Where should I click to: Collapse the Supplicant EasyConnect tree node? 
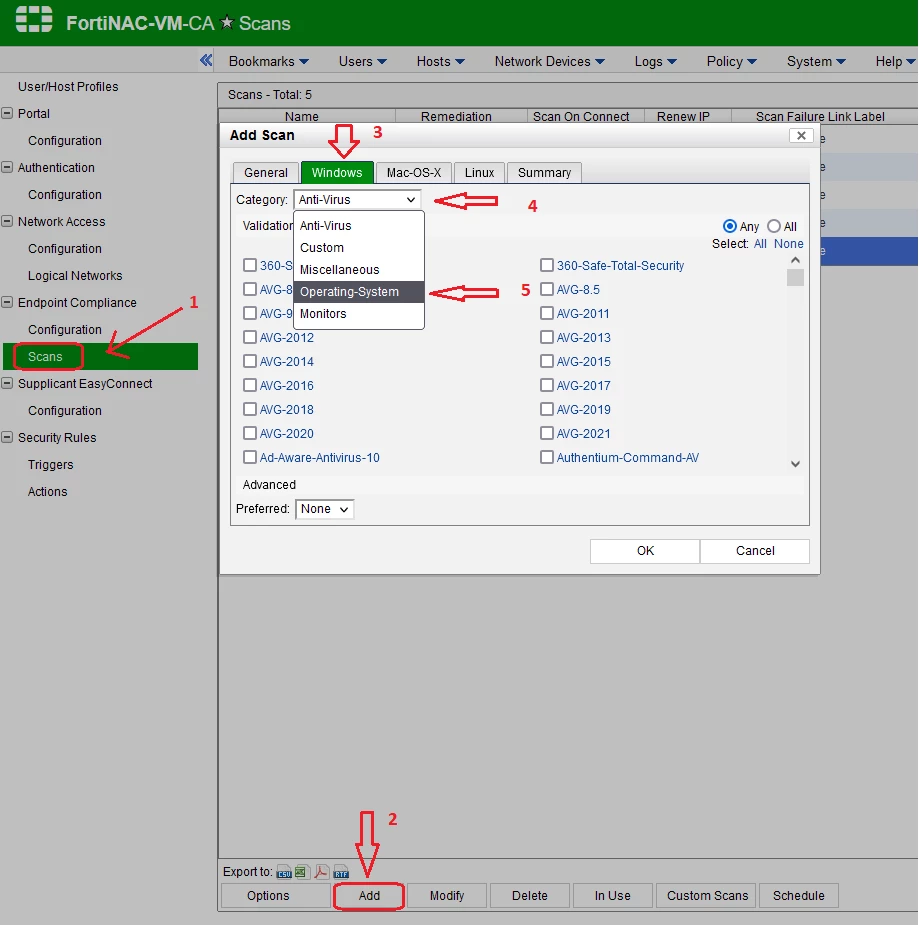pyautogui.click(x=7, y=383)
